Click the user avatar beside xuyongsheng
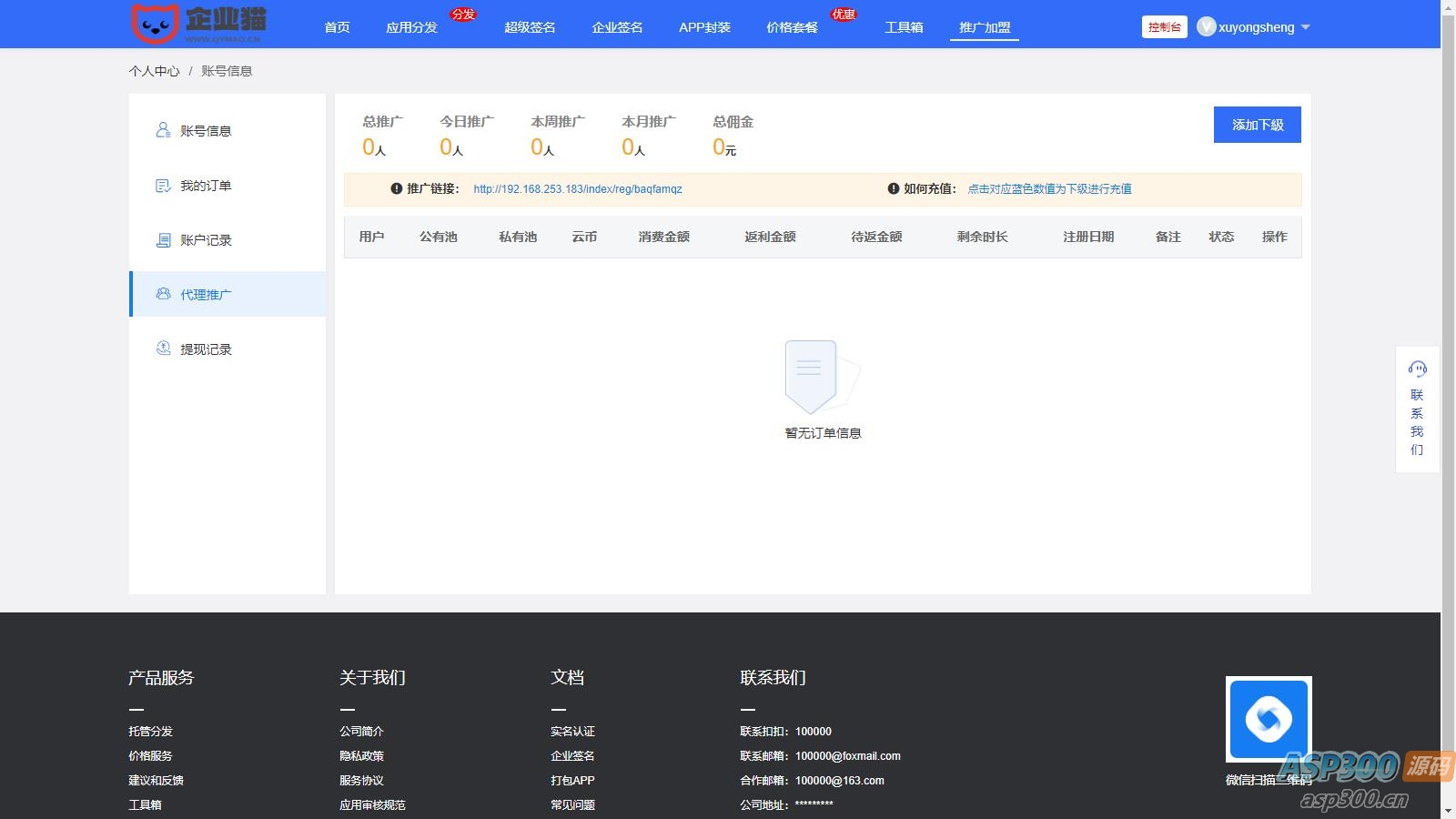The height and width of the screenshot is (819, 1456). [x=1206, y=27]
